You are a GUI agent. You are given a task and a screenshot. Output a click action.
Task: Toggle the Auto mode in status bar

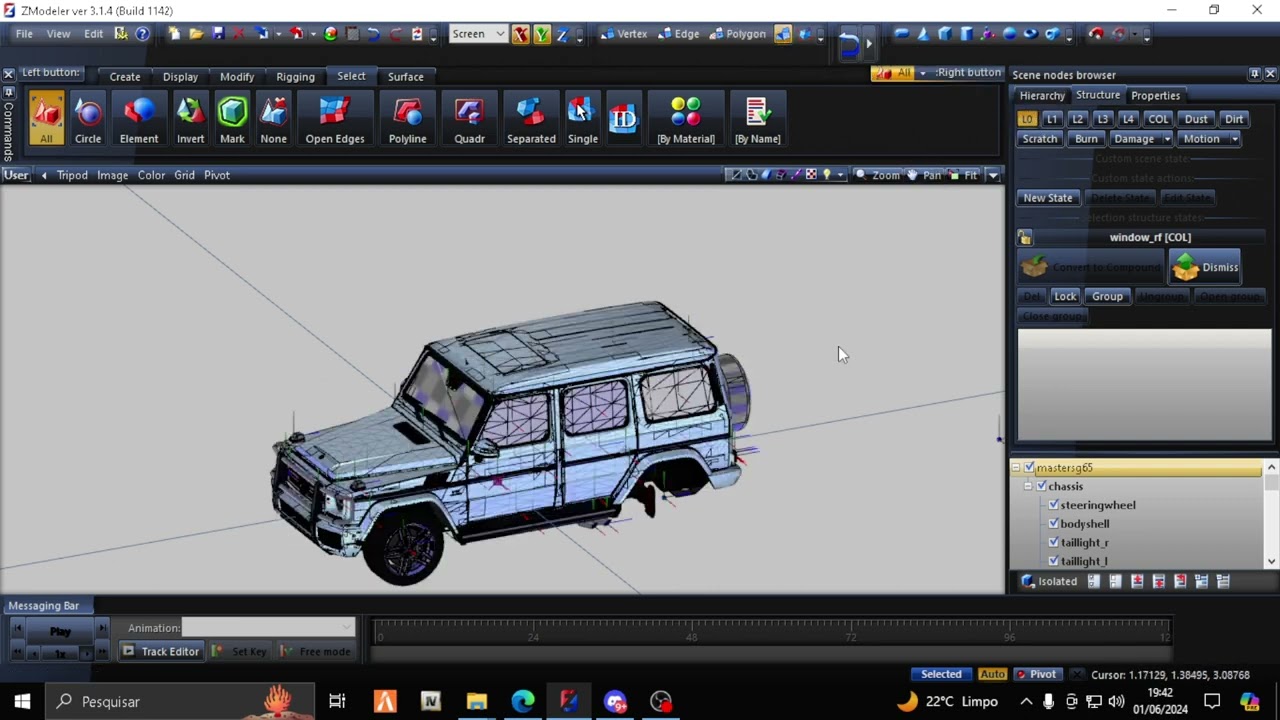[992, 674]
